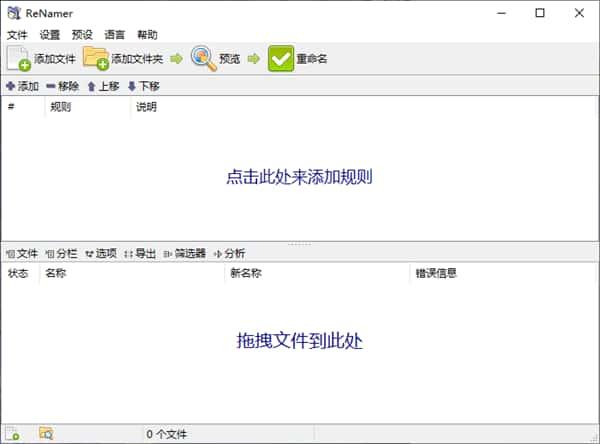This screenshot has height=444, width=600.
Task: Open the 语言 (Language) menu
Action: [x=115, y=34]
